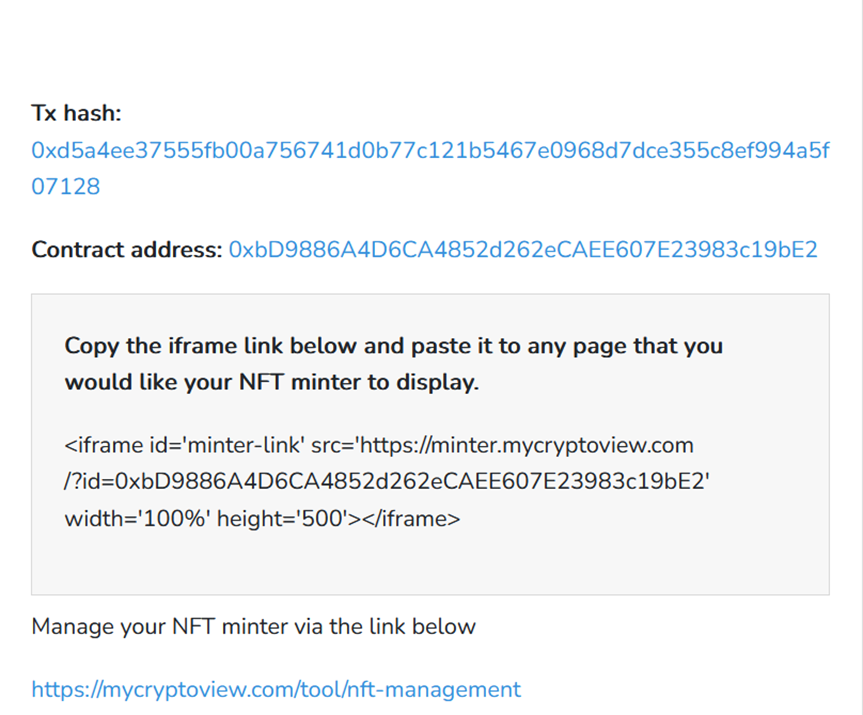Open the contract address 0xbD9886A4 link
Viewport: 863px width, 715px height.
523,250
